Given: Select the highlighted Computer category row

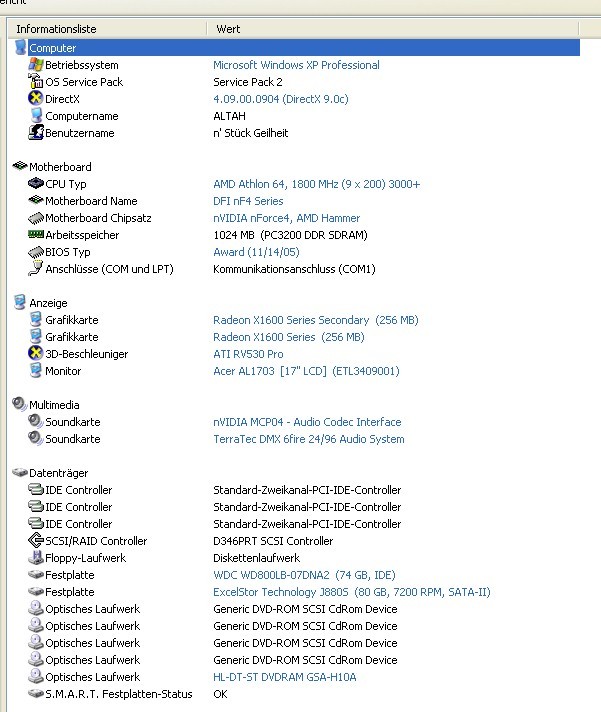Looking at the screenshot, I should pos(304,48).
